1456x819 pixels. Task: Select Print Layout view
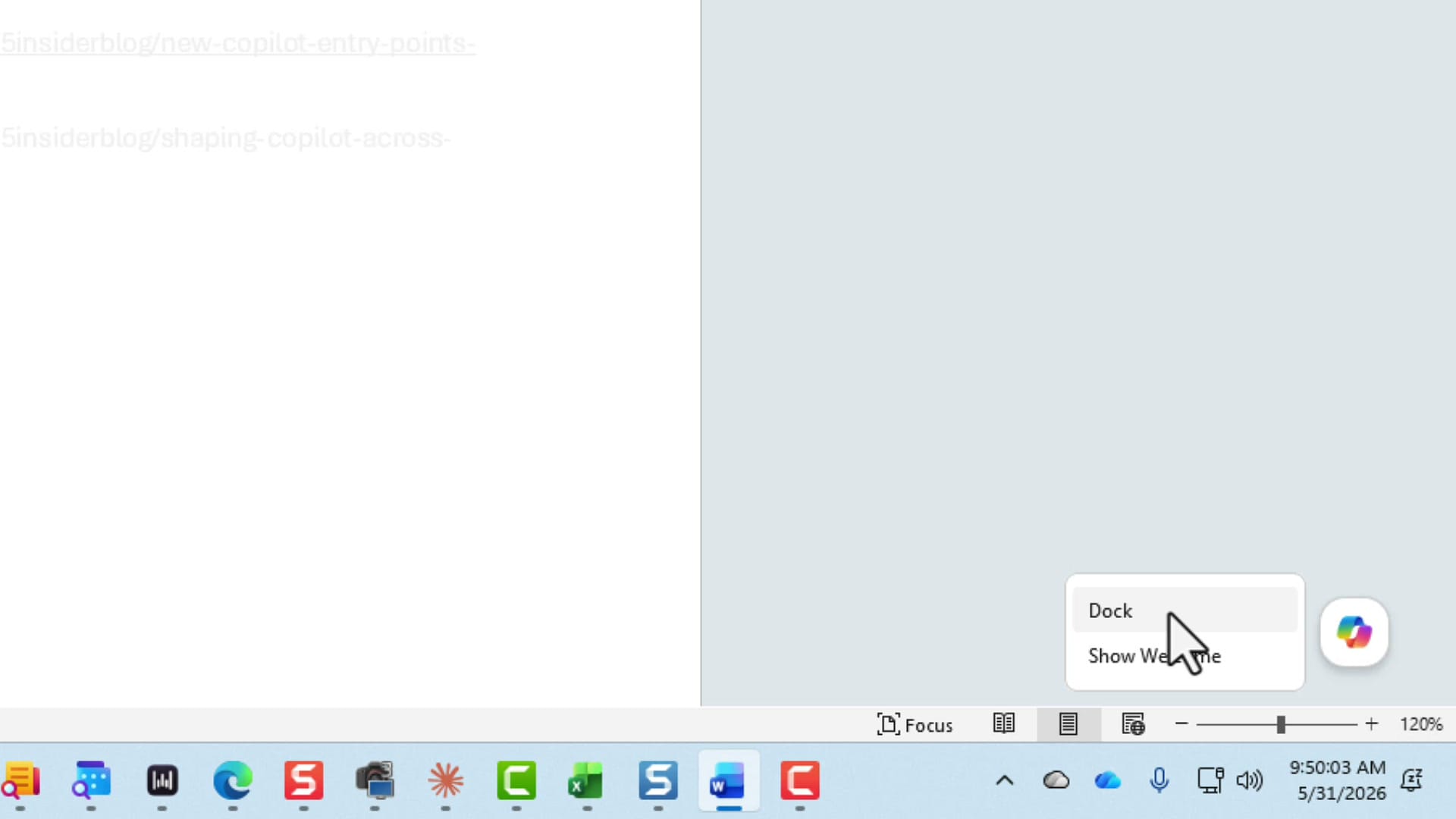click(1068, 724)
